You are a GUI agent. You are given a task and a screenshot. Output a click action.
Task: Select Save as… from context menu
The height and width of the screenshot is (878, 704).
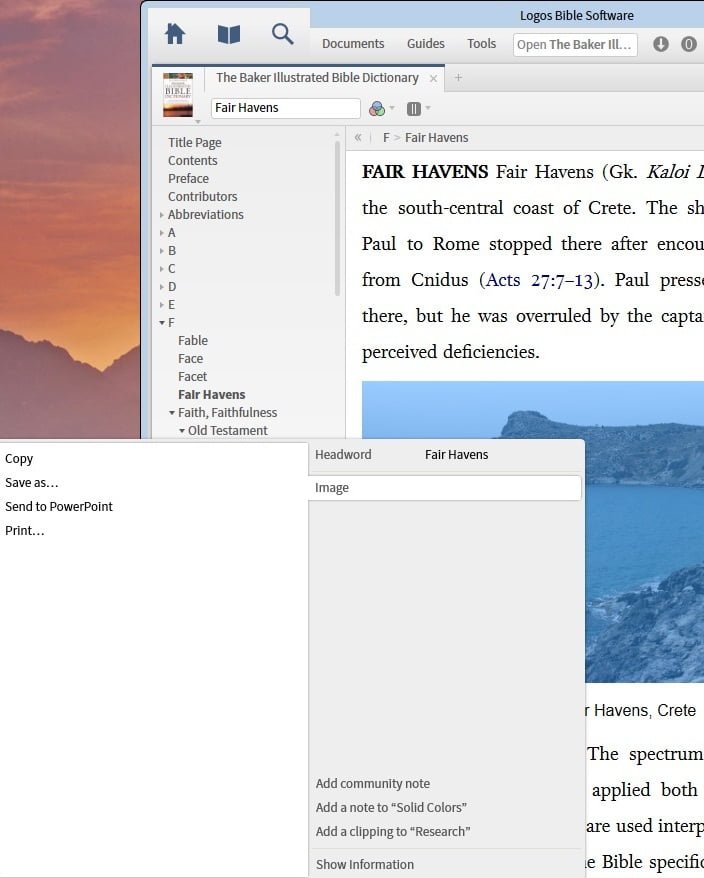pos(32,483)
